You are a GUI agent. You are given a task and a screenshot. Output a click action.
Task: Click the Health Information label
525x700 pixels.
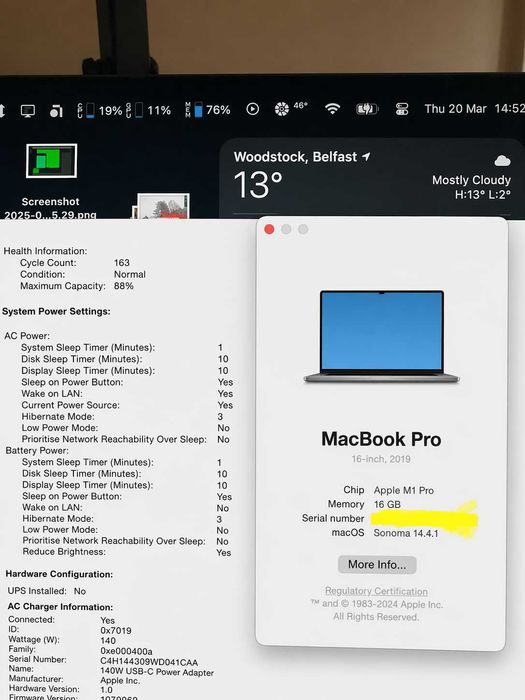(x=45, y=251)
